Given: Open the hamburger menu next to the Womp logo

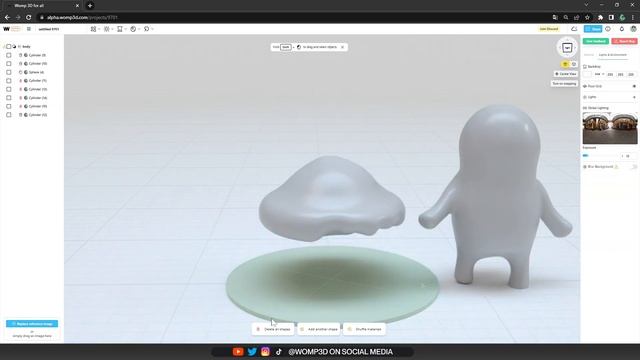Looking at the screenshot, I should 29,29.
